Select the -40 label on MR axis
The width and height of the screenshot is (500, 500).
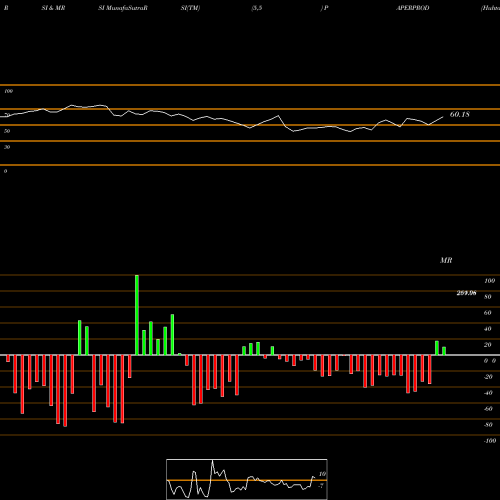click(488, 393)
